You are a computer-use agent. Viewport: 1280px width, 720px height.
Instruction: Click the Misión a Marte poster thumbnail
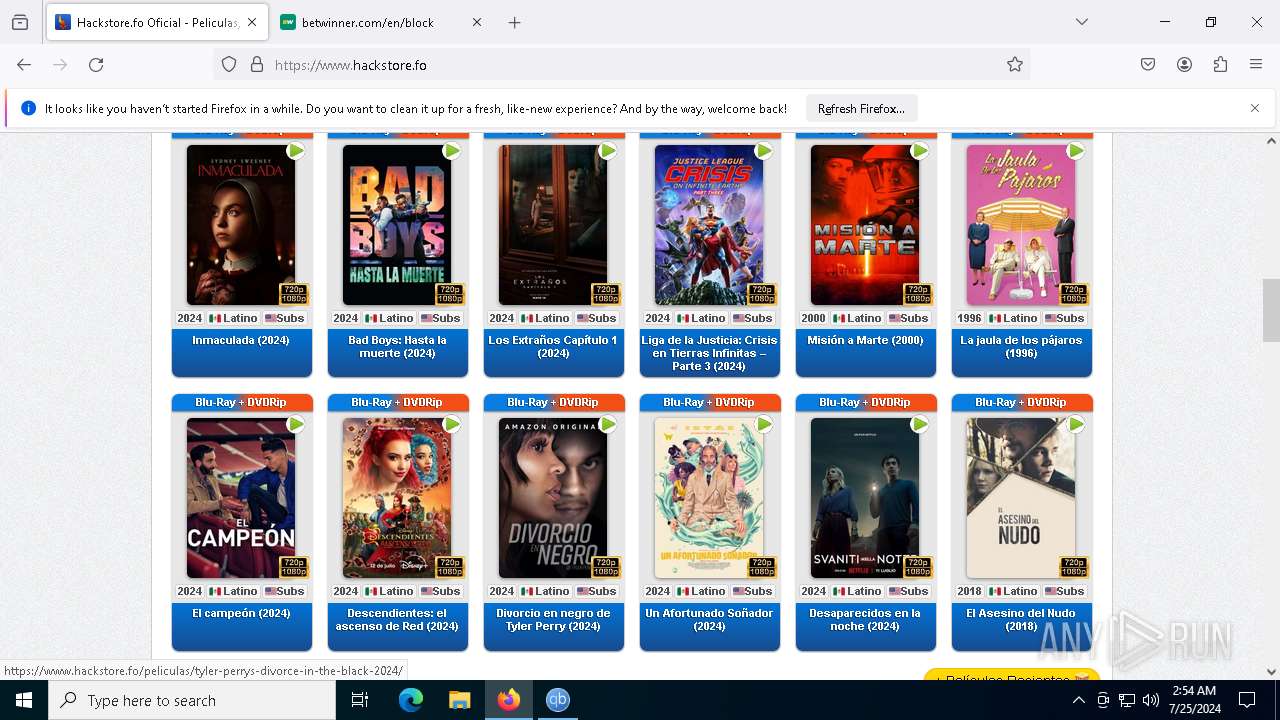click(x=865, y=225)
